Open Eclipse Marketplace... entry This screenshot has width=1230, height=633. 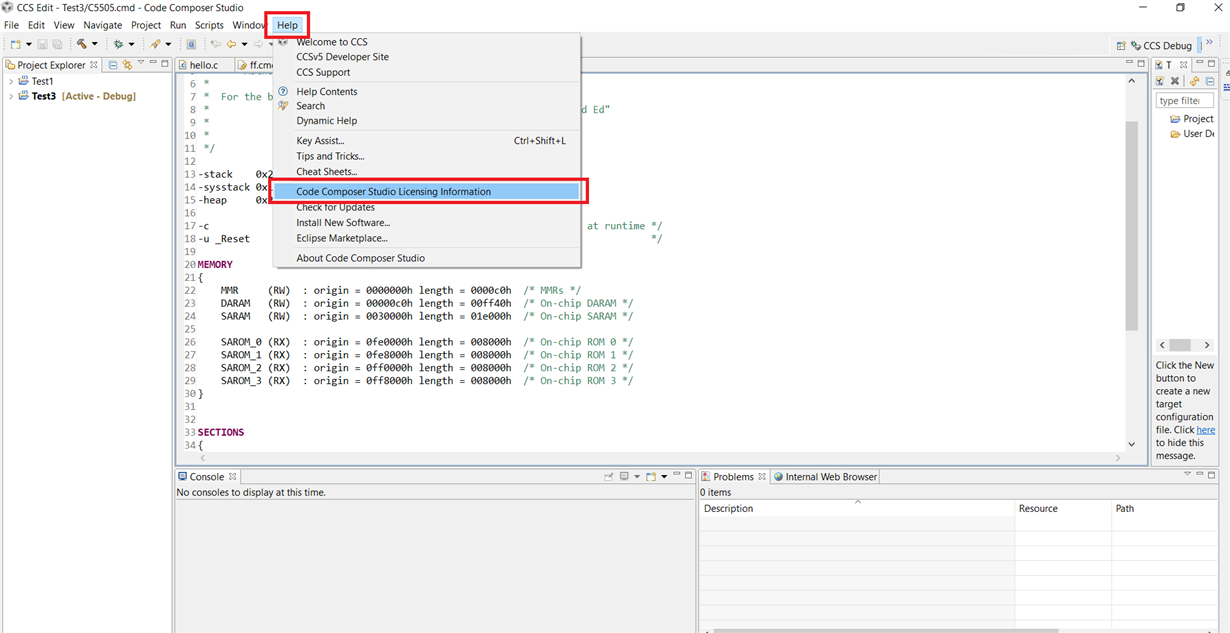(x=427, y=238)
